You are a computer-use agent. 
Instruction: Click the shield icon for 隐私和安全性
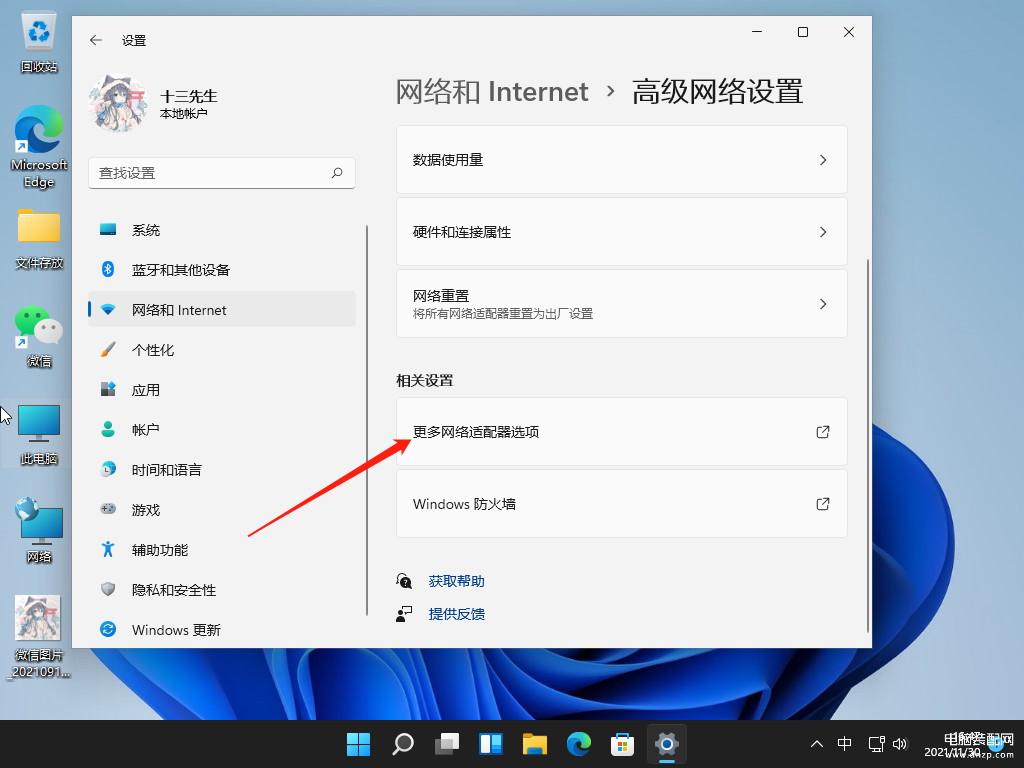[108, 589]
